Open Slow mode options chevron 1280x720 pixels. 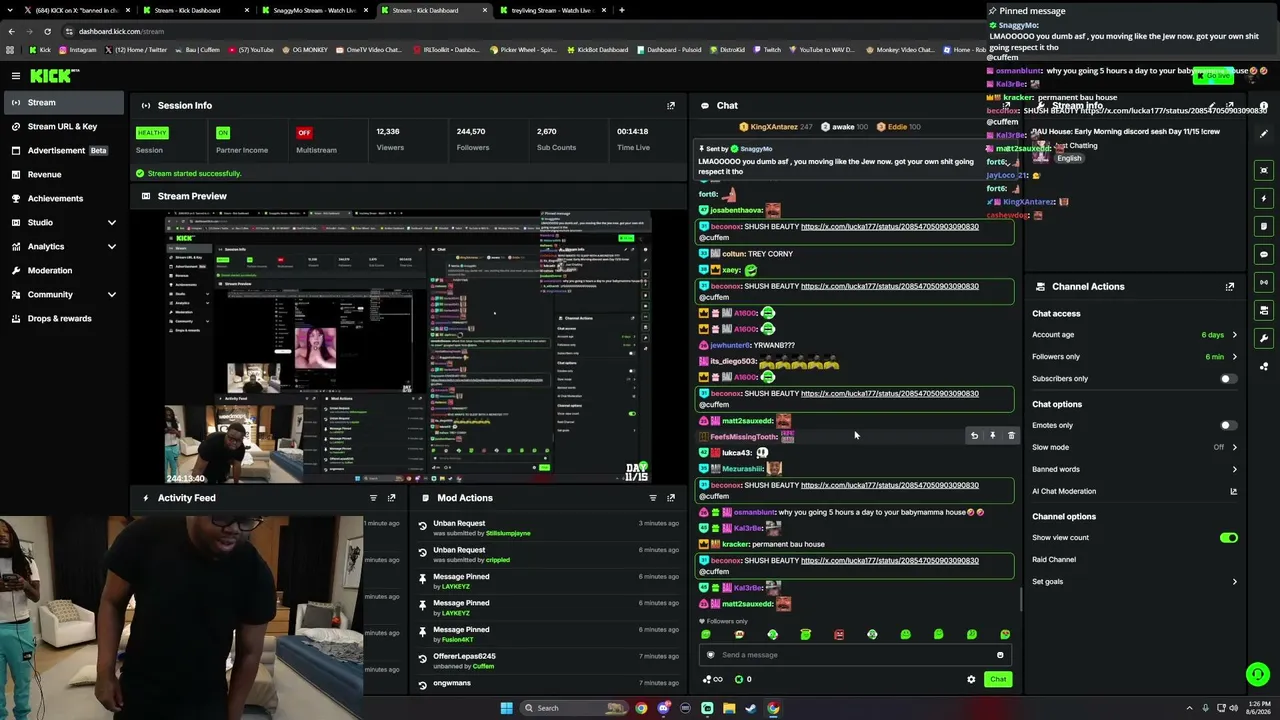[1234, 447]
